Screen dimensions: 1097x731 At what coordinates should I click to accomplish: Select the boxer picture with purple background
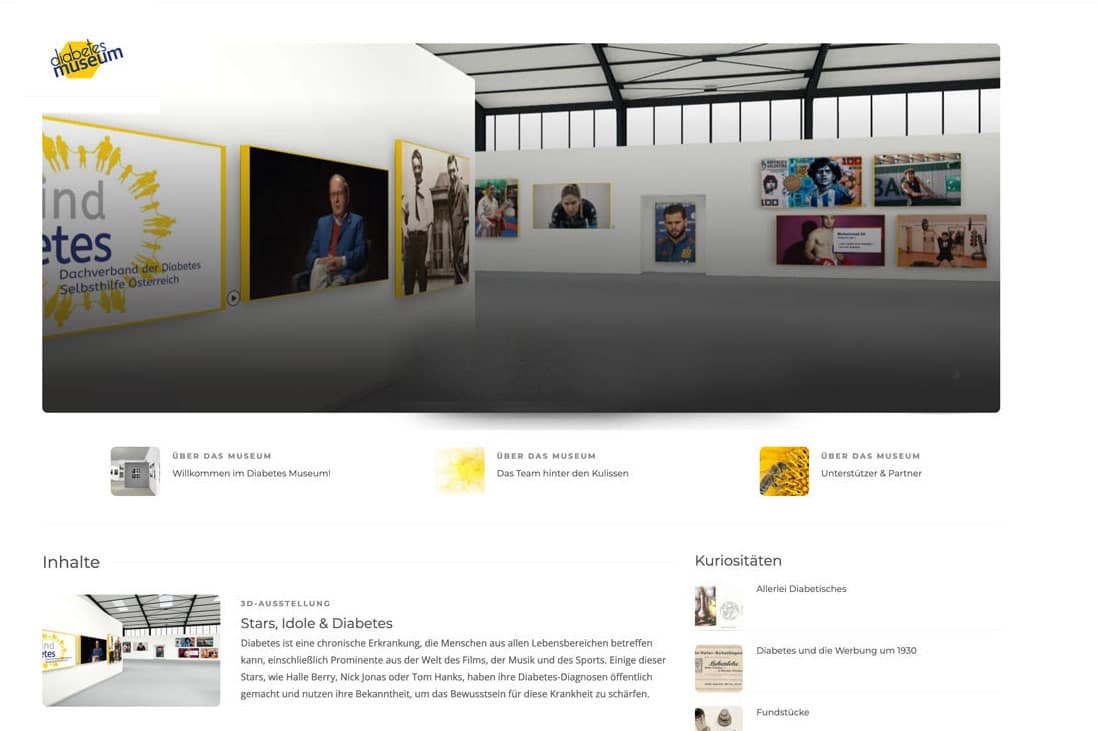(x=830, y=241)
